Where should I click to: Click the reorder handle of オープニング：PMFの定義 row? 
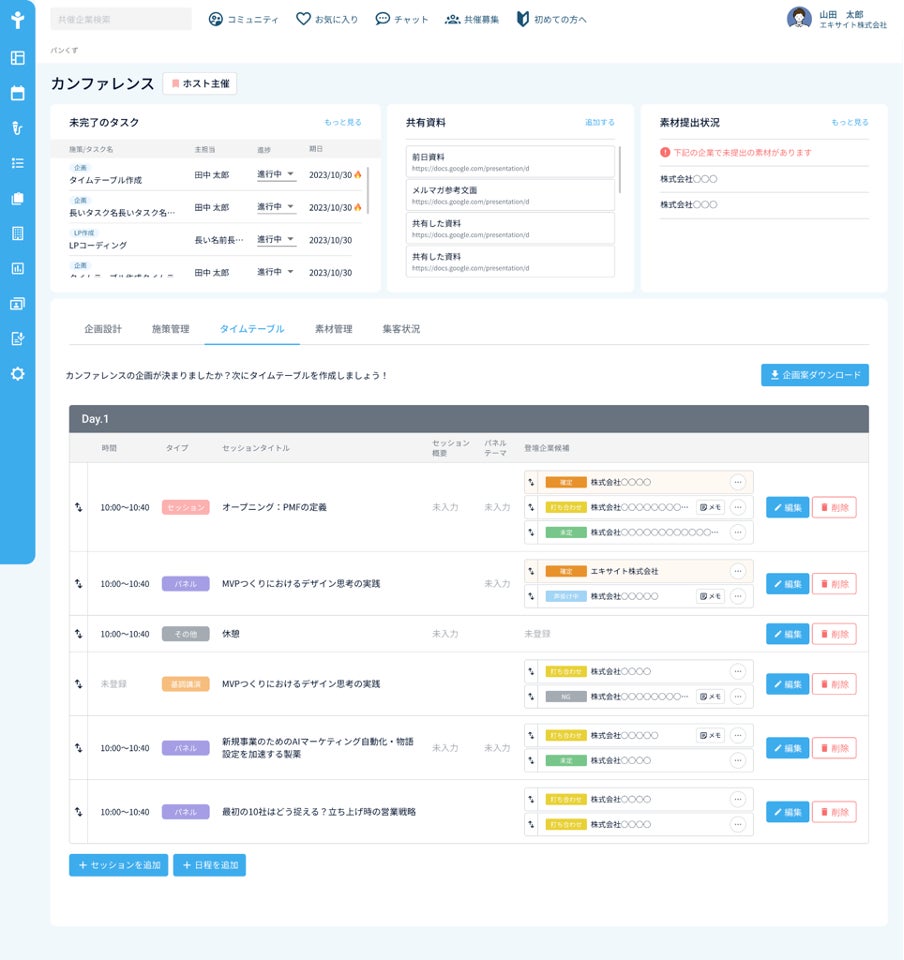coord(78,507)
